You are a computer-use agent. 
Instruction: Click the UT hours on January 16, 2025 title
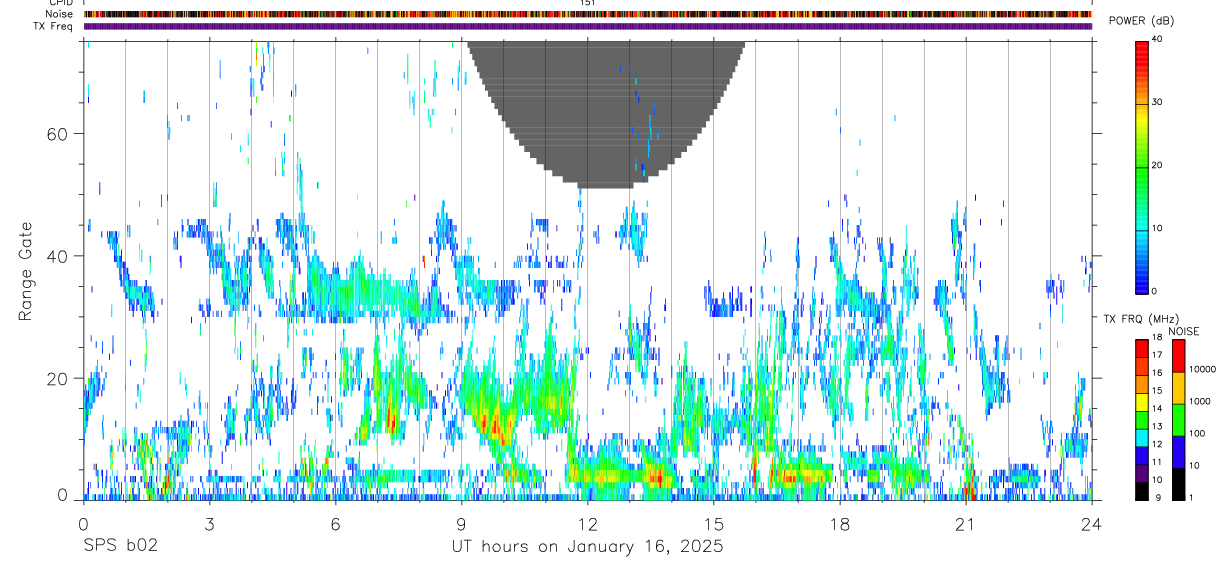tap(587, 547)
